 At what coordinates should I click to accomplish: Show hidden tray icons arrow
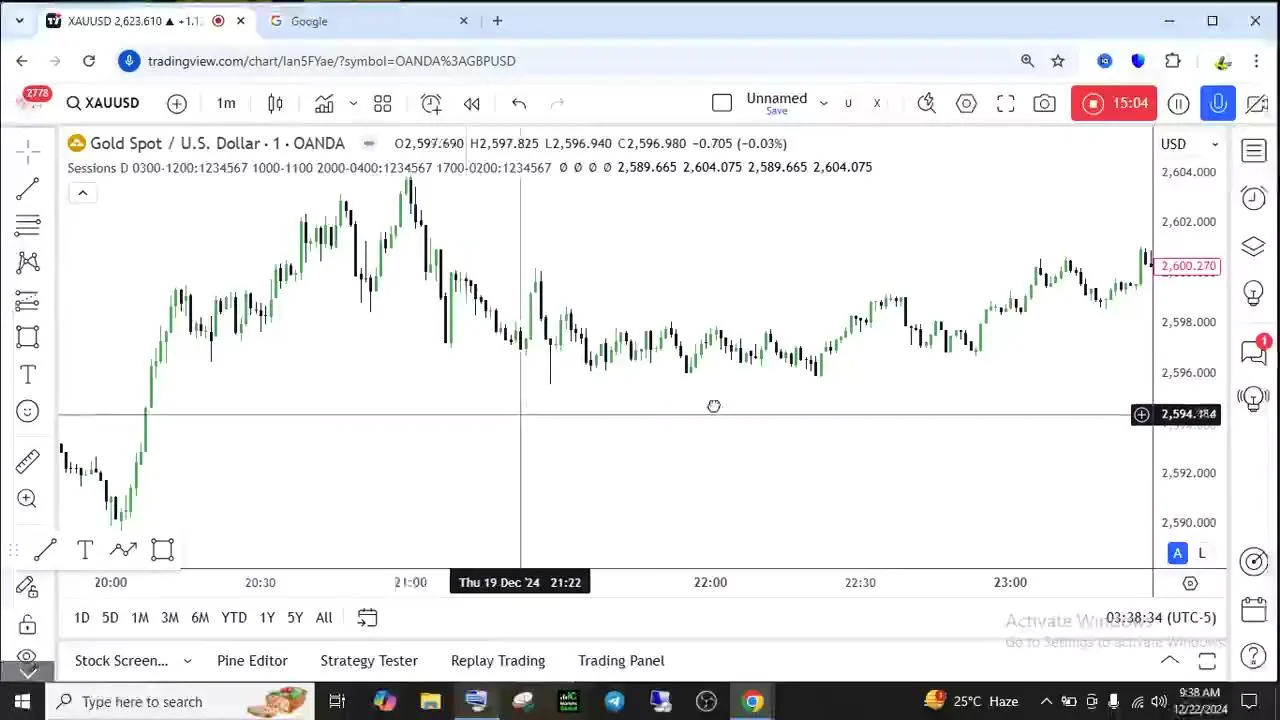pos(1046,701)
